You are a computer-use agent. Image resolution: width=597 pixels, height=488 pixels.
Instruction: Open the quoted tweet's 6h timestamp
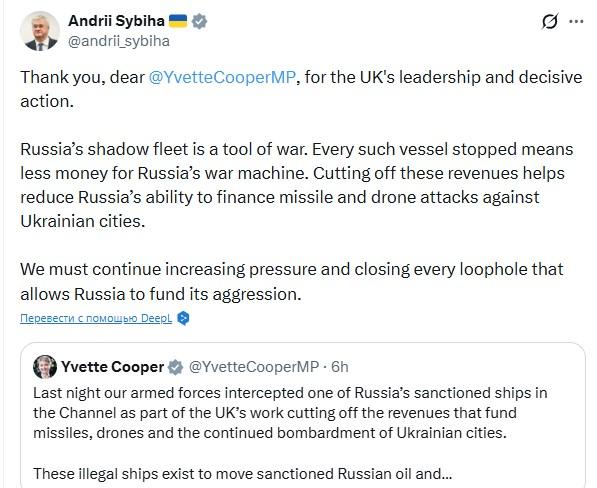click(340, 367)
